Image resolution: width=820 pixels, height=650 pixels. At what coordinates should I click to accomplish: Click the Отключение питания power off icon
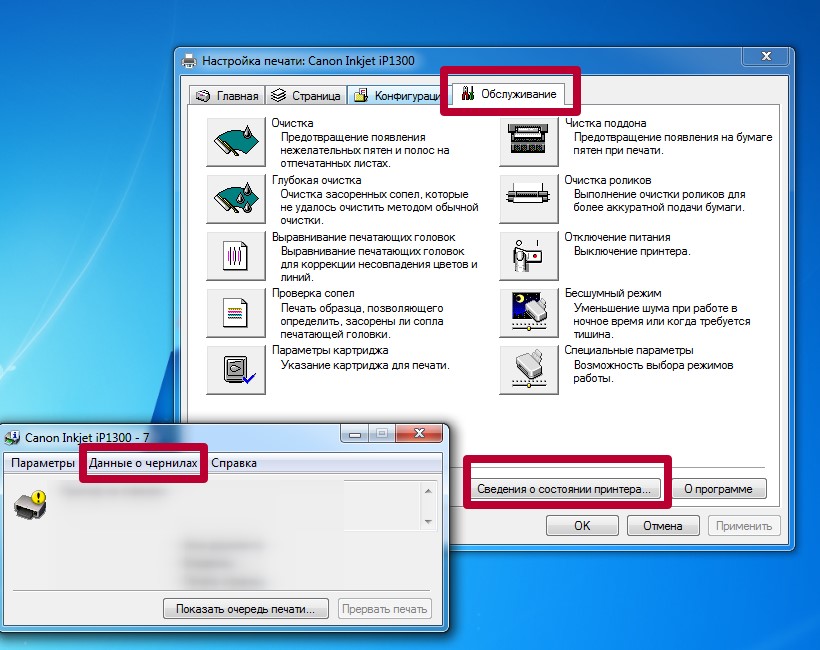click(527, 256)
